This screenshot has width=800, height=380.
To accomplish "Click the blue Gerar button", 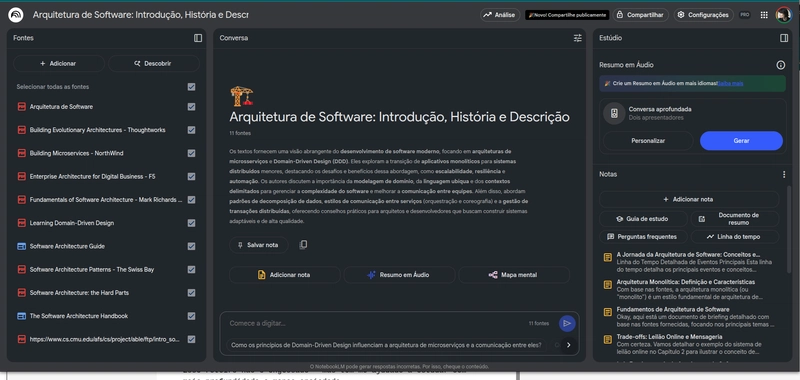I will click(x=741, y=141).
